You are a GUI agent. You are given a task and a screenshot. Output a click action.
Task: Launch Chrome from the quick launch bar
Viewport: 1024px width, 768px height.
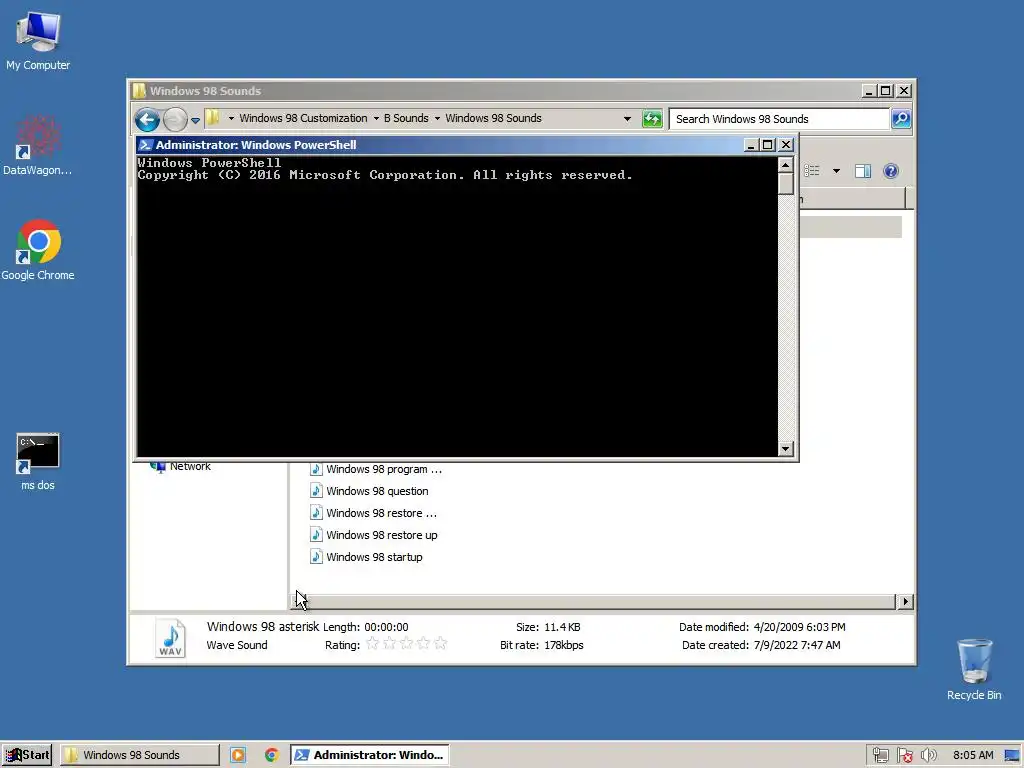[x=272, y=755]
